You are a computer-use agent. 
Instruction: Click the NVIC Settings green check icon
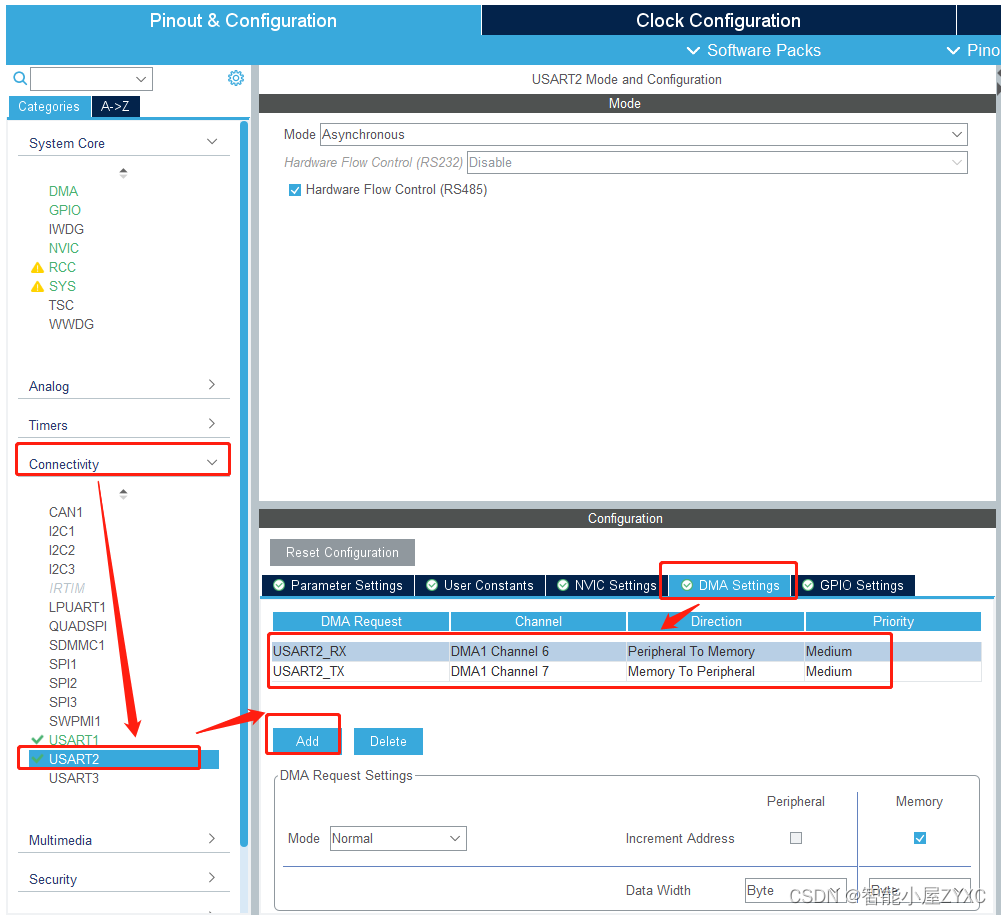tap(563, 585)
